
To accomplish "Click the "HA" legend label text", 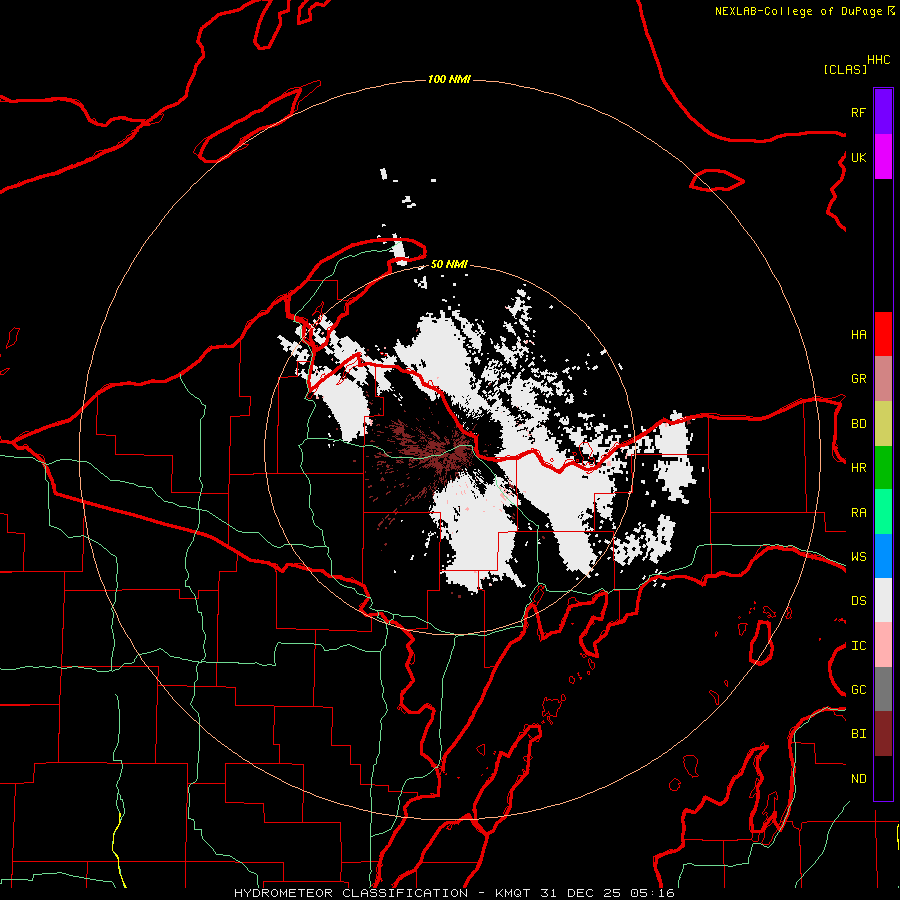I will [x=858, y=335].
